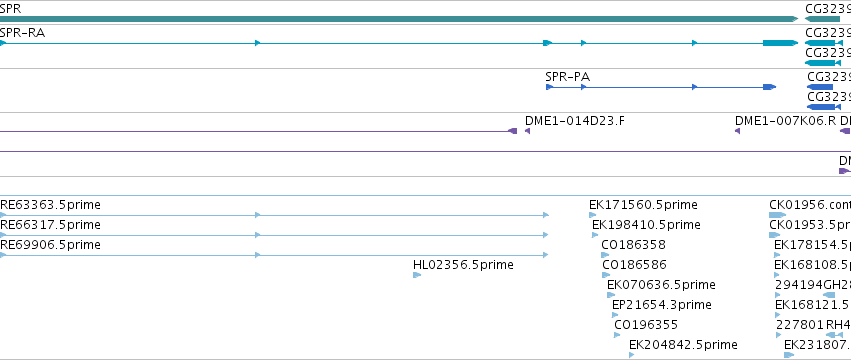851x360 pixels.
Task: Select the EP21654.3prime EST marker
Action: (x=615, y=315)
